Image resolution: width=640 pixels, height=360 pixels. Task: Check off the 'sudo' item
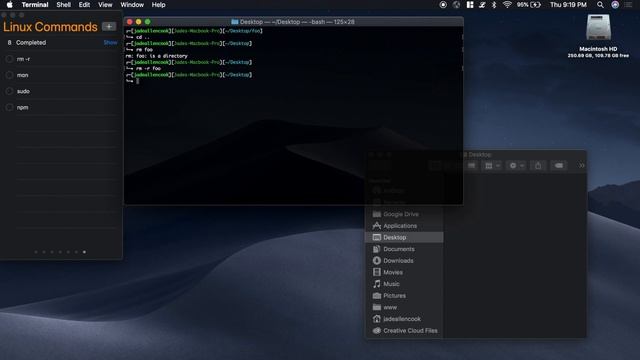click(9, 91)
